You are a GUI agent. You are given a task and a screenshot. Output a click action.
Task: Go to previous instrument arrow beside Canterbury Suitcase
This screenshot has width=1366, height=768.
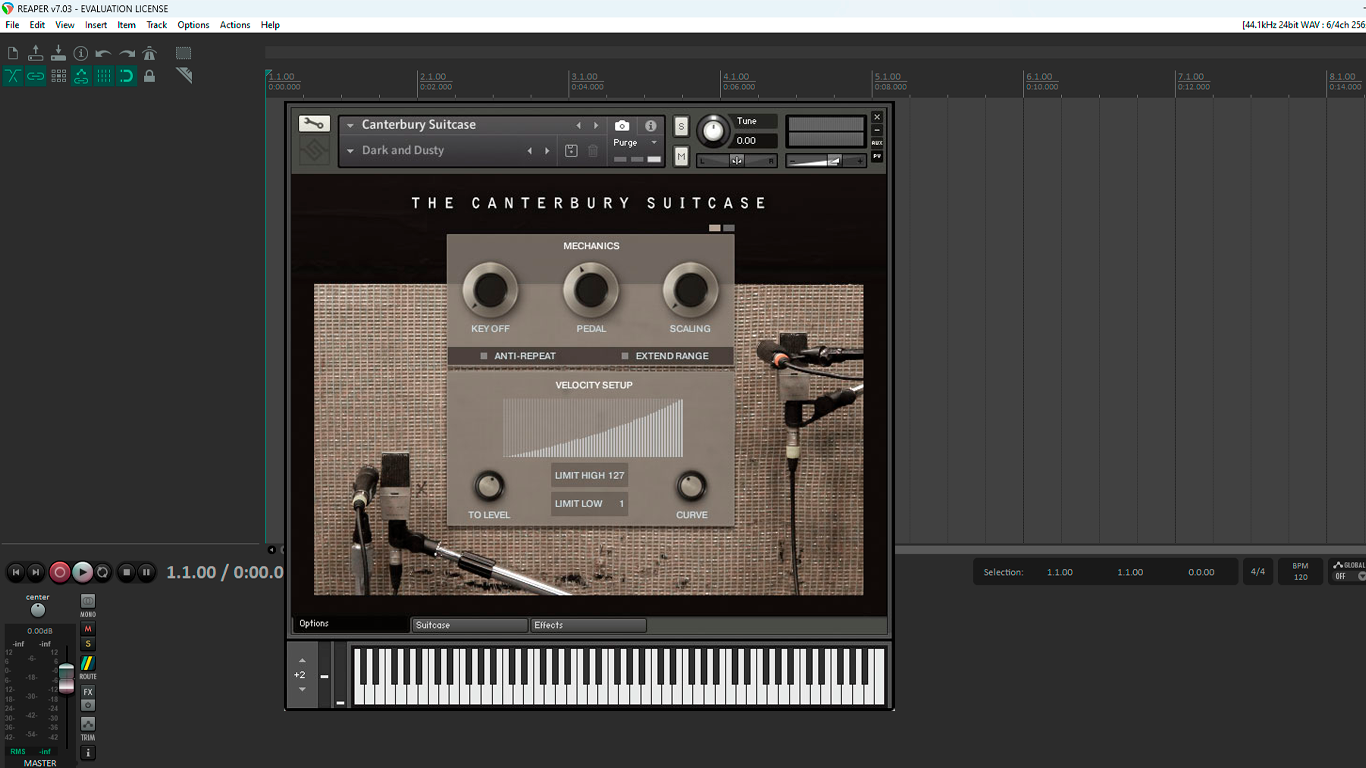[x=578, y=125]
